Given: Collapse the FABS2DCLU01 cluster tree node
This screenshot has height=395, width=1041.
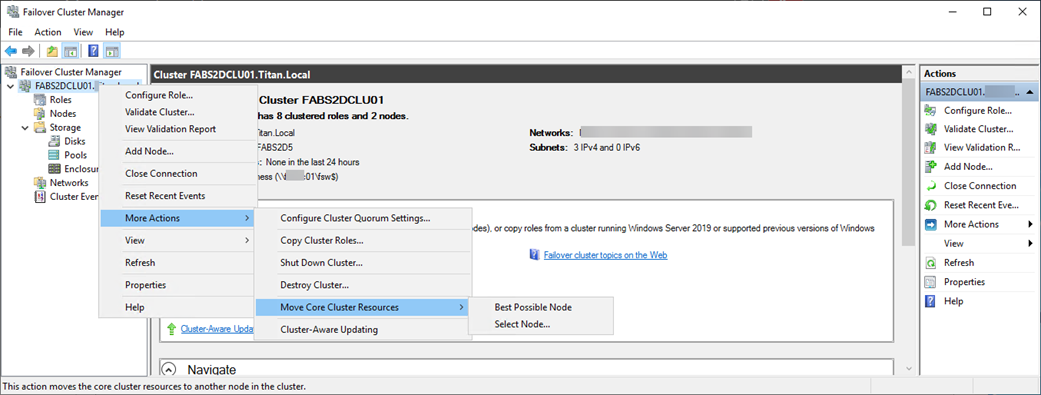Looking at the screenshot, I should tap(10, 86).
